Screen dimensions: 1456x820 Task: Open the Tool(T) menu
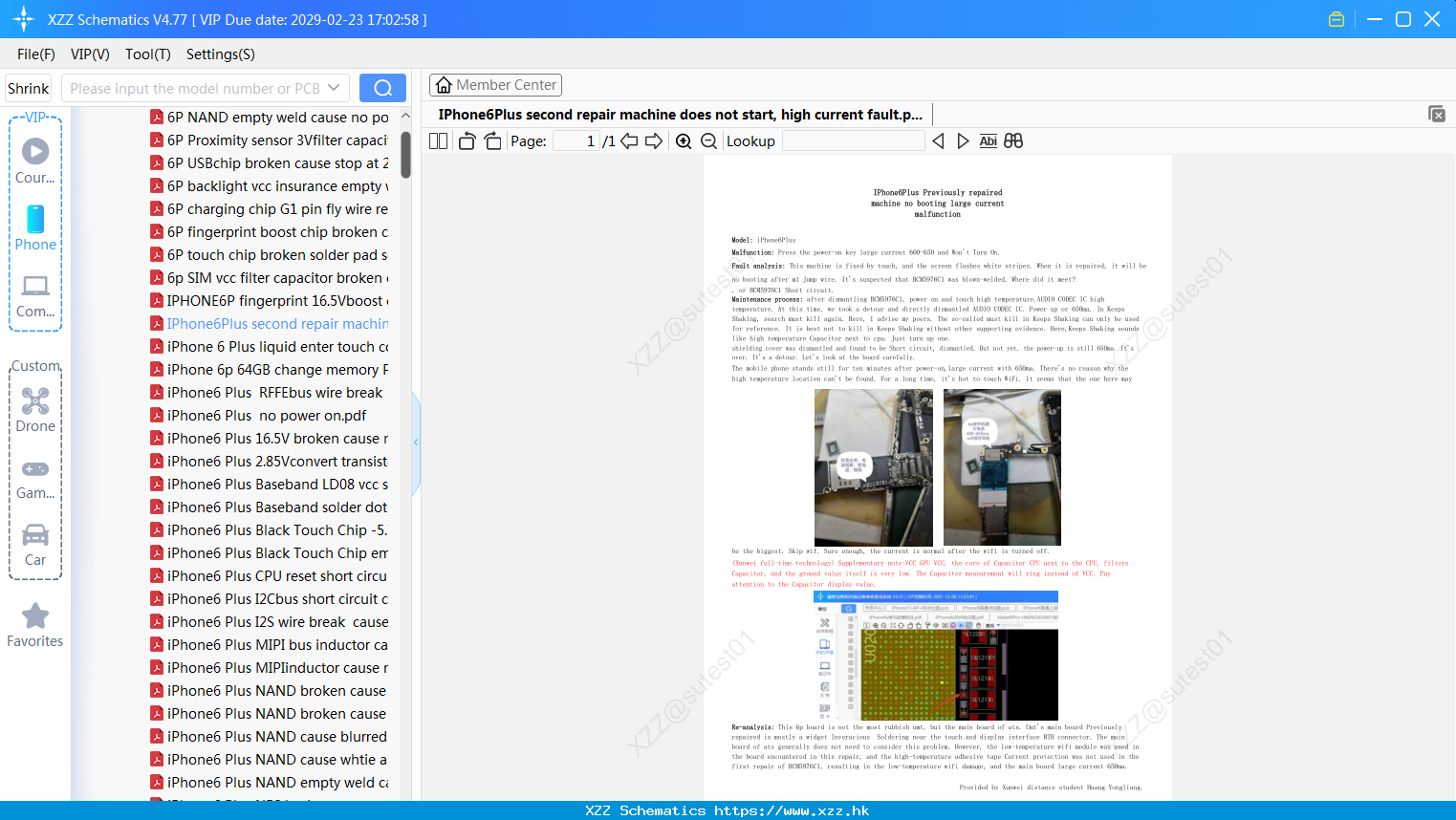(x=147, y=54)
